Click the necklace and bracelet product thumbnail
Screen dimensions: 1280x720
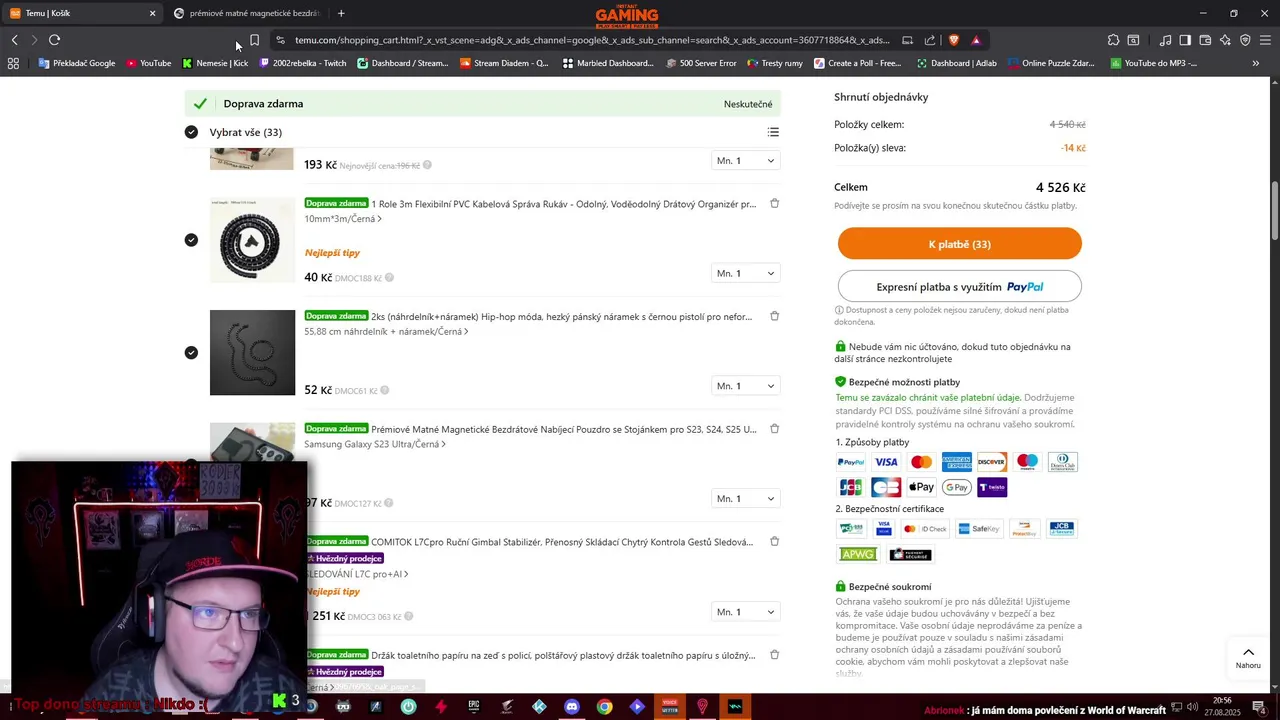252,353
